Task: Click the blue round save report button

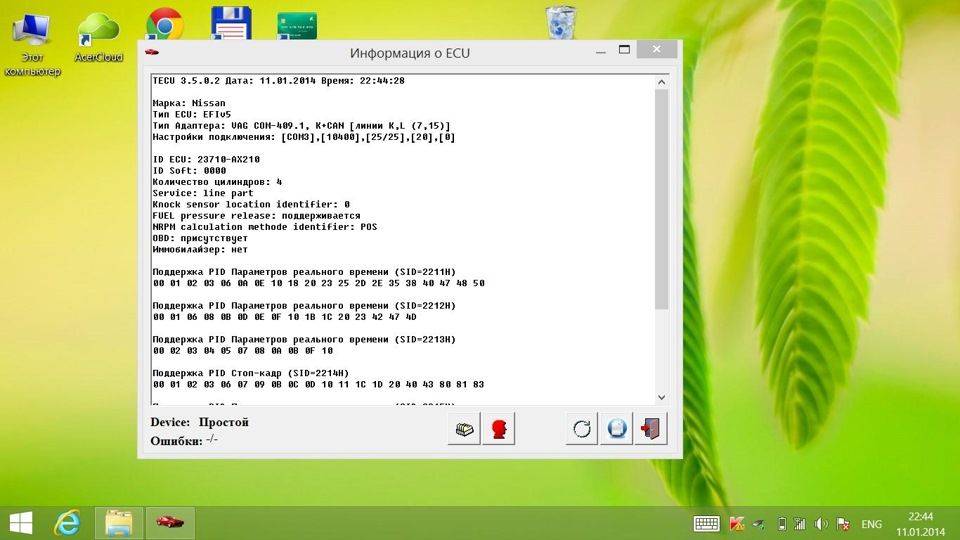Action: coord(617,429)
